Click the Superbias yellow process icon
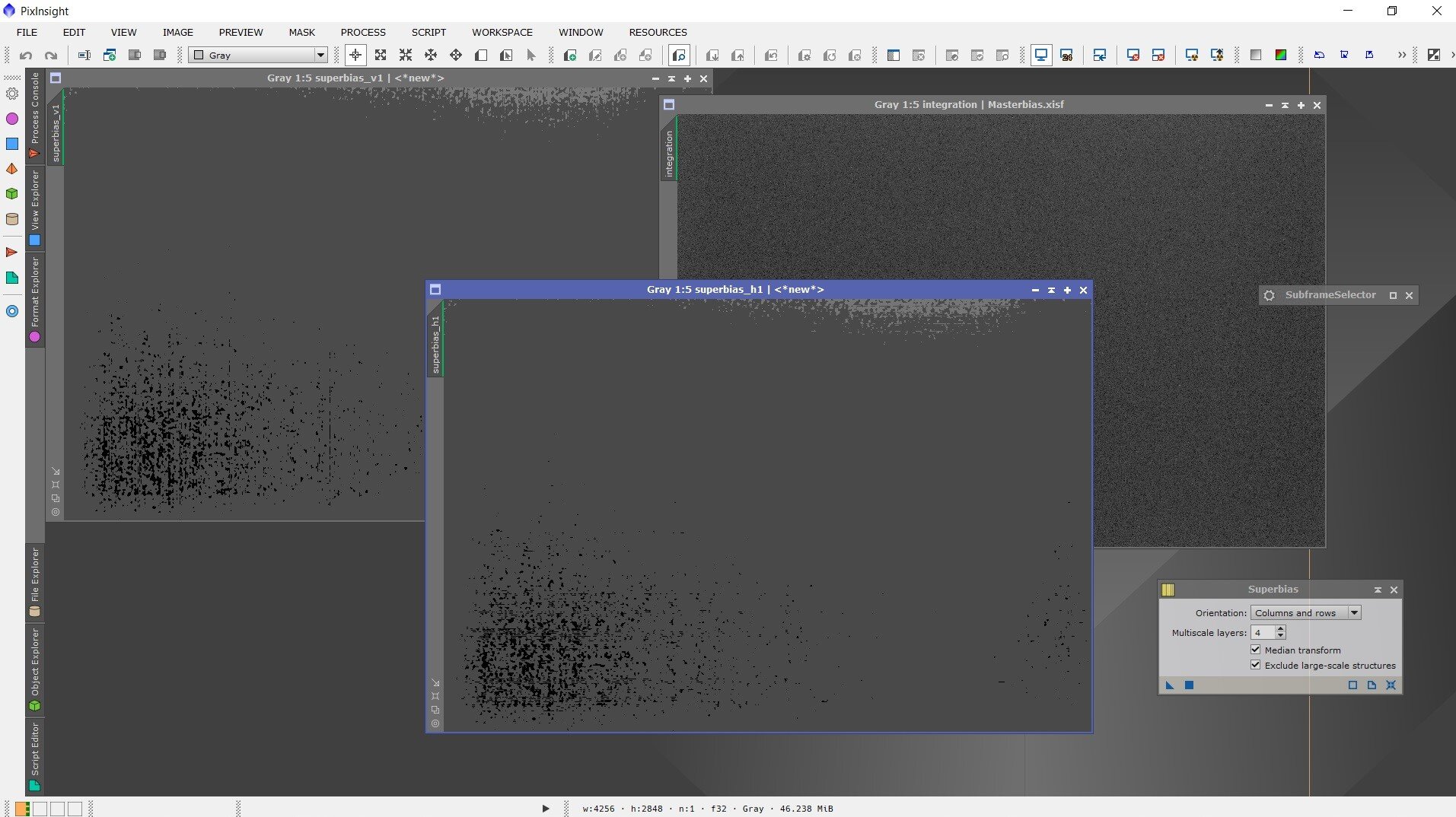Image resolution: width=1456 pixels, height=817 pixels. tap(1168, 590)
